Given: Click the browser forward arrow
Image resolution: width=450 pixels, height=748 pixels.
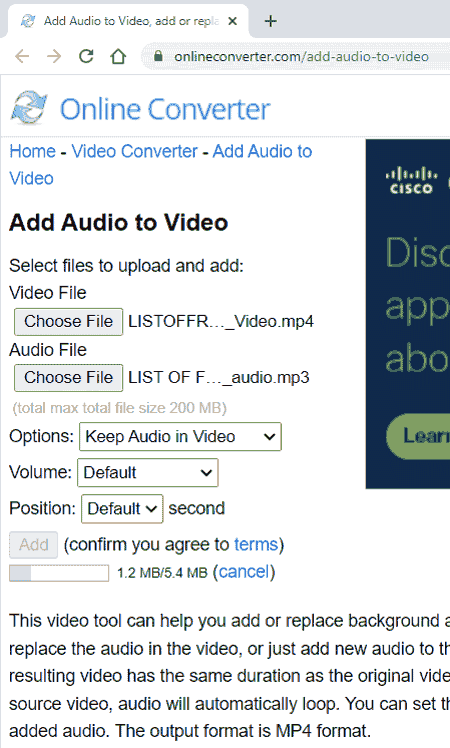Looking at the screenshot, I should click(x=54, y=56).
